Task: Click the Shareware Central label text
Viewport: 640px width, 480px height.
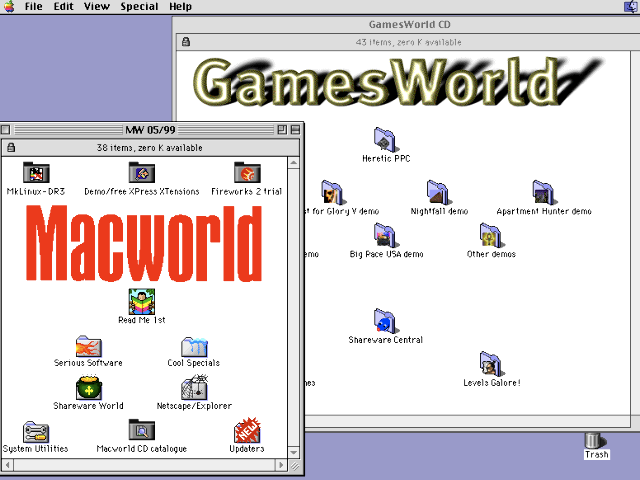Action: pyautogui.click(x=386, y=340)
